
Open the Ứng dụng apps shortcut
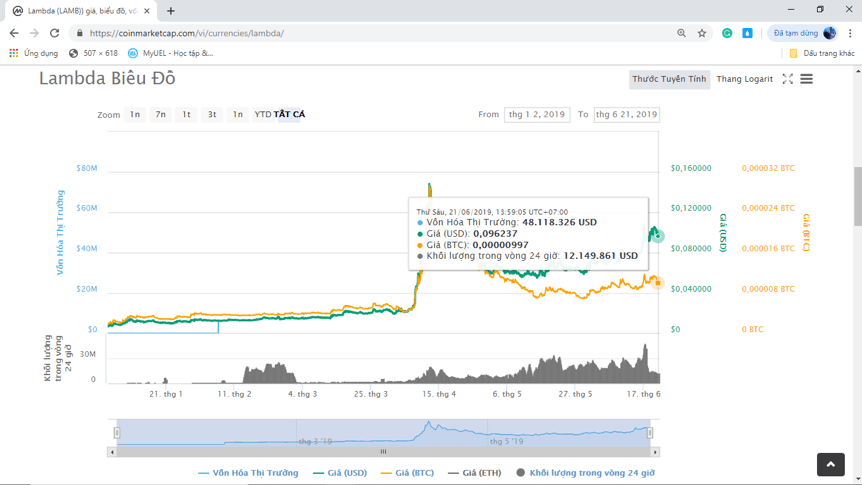coord(34,53)
